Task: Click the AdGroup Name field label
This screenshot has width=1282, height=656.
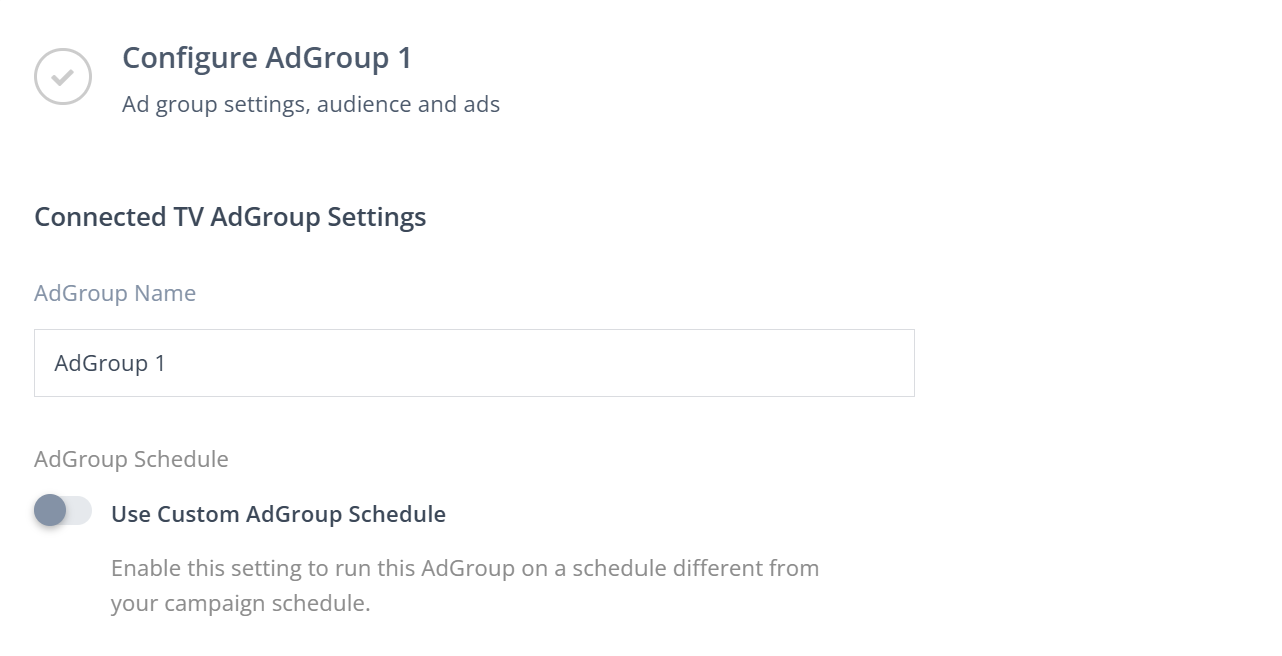Action: coord(115,293)
